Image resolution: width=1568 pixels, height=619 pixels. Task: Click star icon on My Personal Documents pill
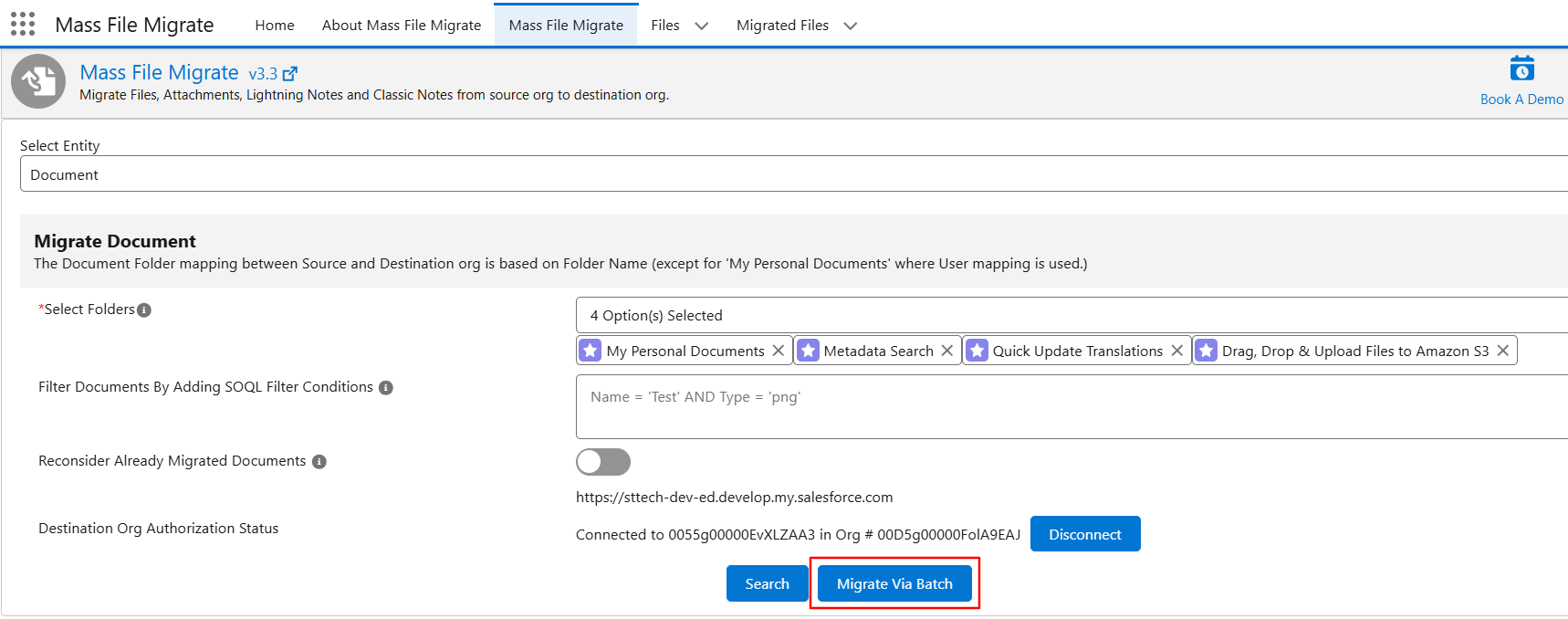(591, 351)
